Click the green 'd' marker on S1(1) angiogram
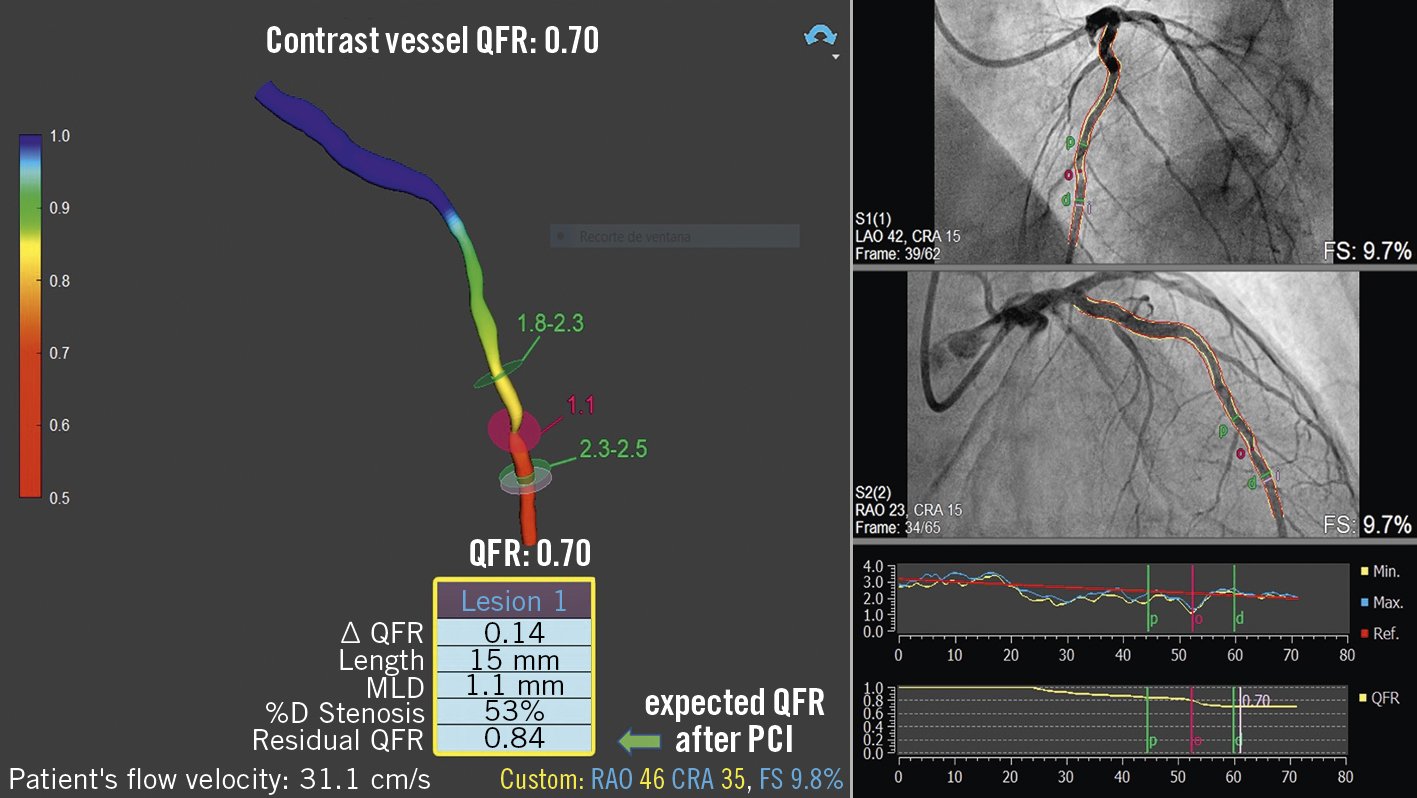1417x798 pixels. (x=1066, y=200)
